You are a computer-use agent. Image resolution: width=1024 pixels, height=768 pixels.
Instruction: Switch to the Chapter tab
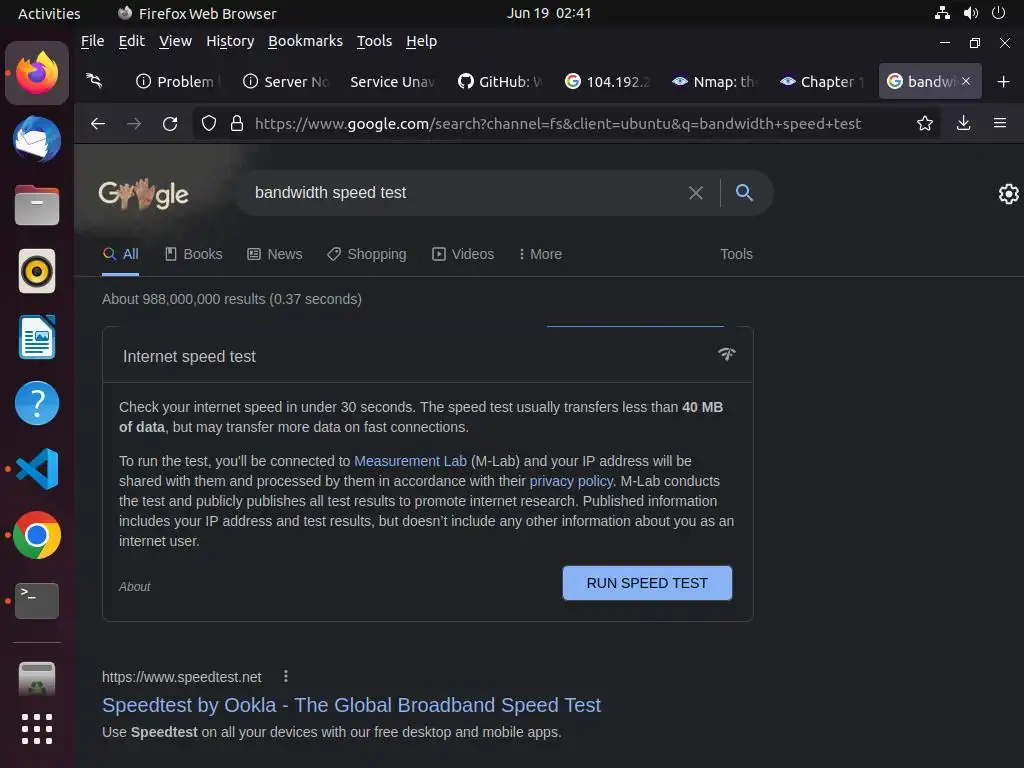click(x=822, y=82)
